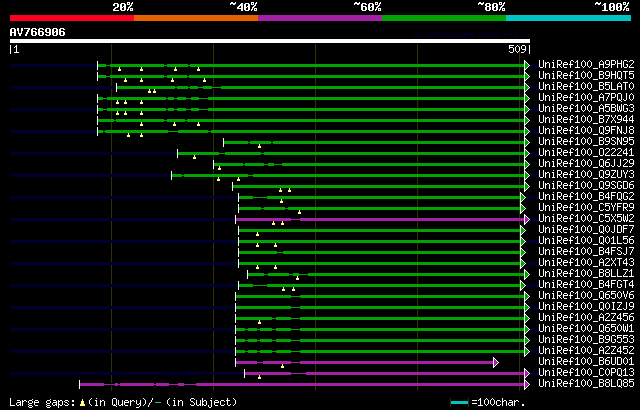Click the yellow gap marker below B8LLZ1 bar
This screenshot has height=410, width=640.
click(x=297, y=278)
